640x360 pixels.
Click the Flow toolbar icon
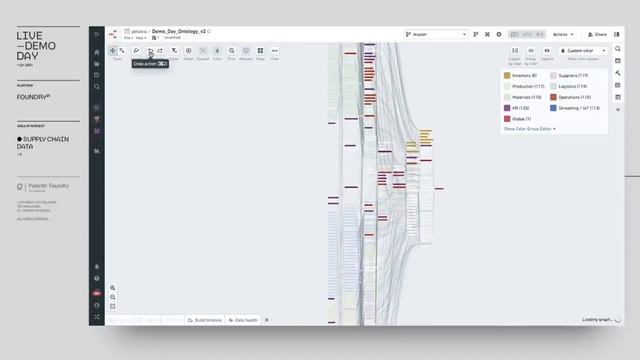[x=275, y=51]
